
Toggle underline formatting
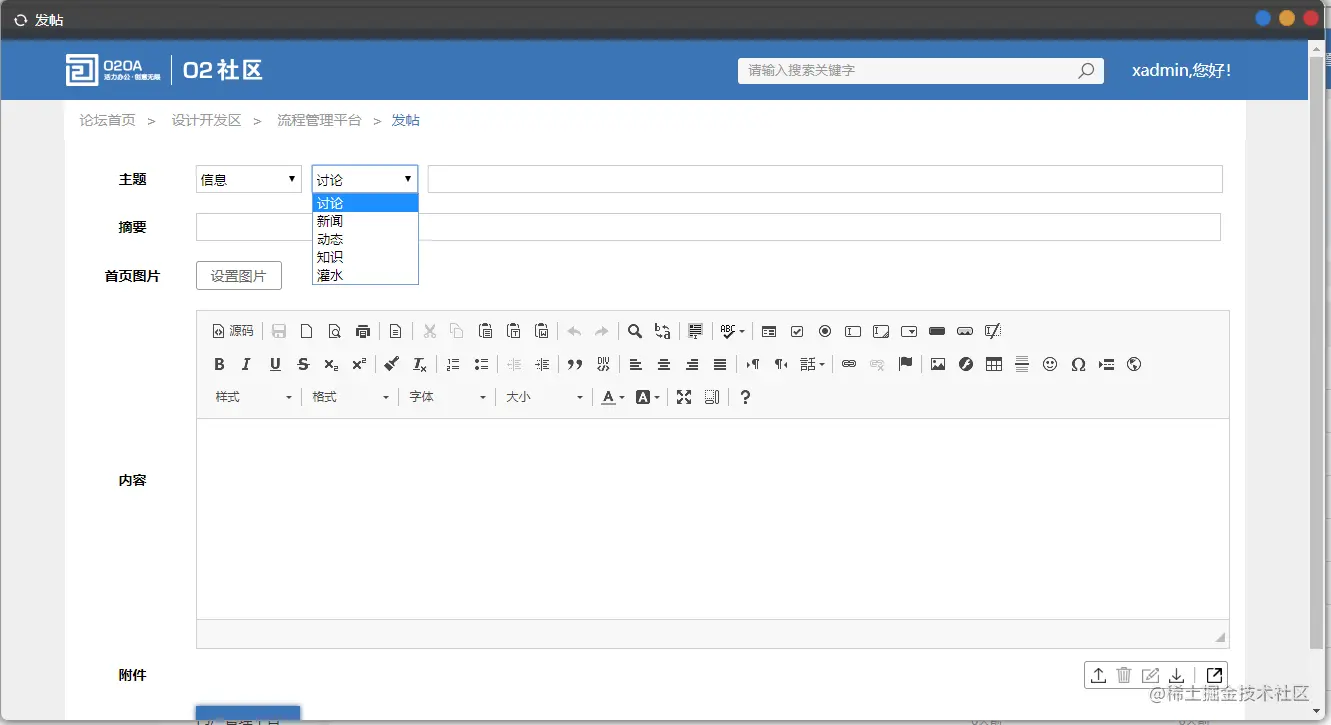click(275, 364)
